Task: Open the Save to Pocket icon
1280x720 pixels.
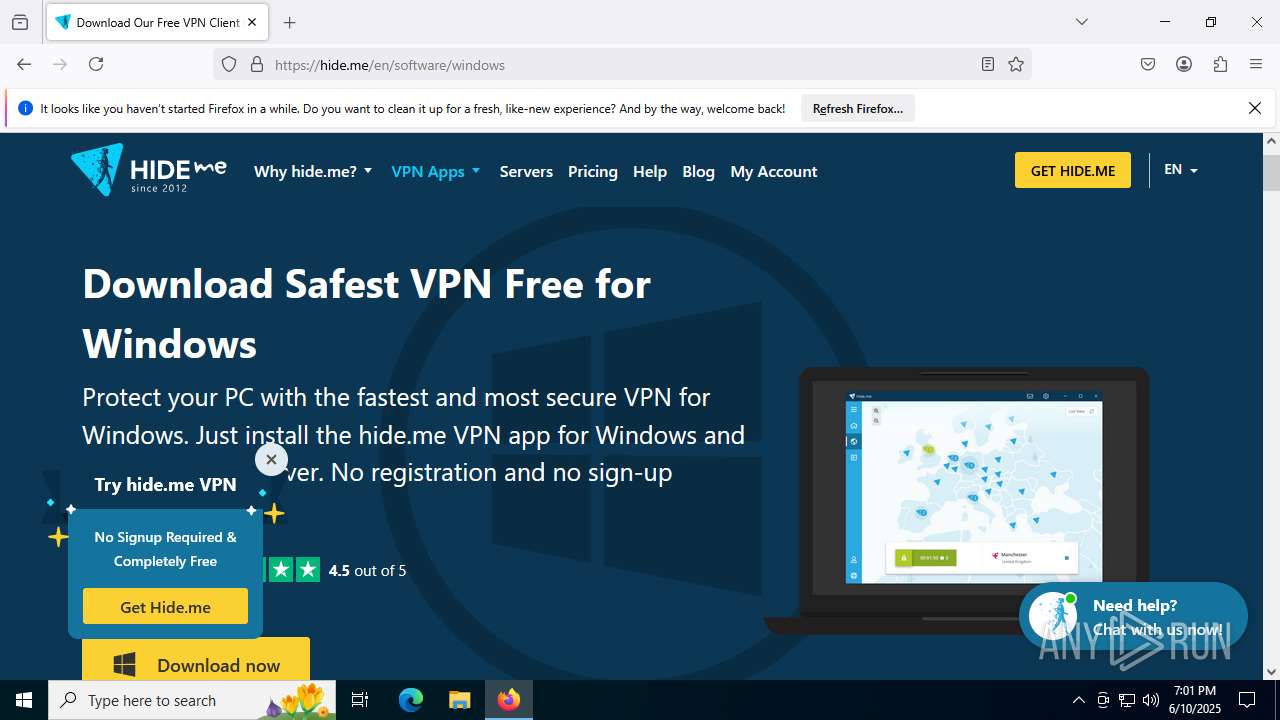Action: click(x=1148, y=64)
